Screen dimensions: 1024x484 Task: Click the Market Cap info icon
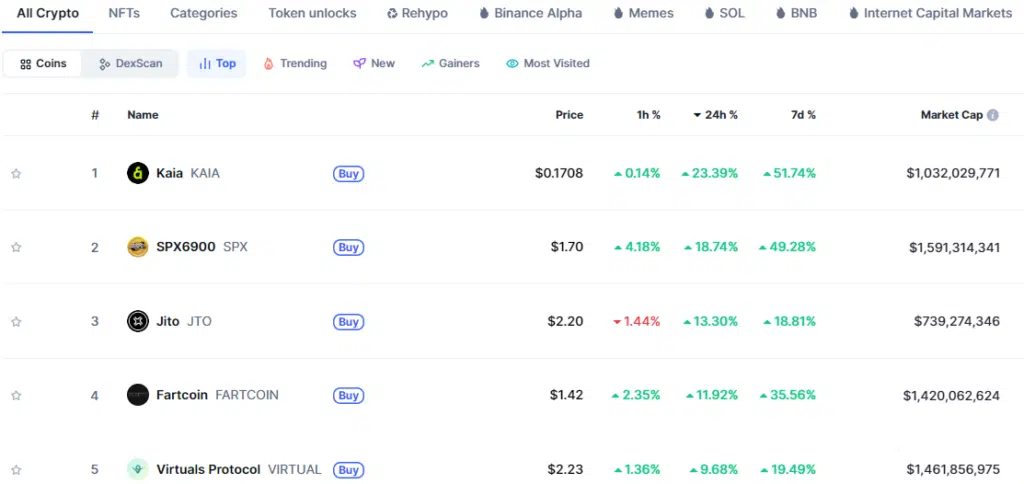pos(993,115)
